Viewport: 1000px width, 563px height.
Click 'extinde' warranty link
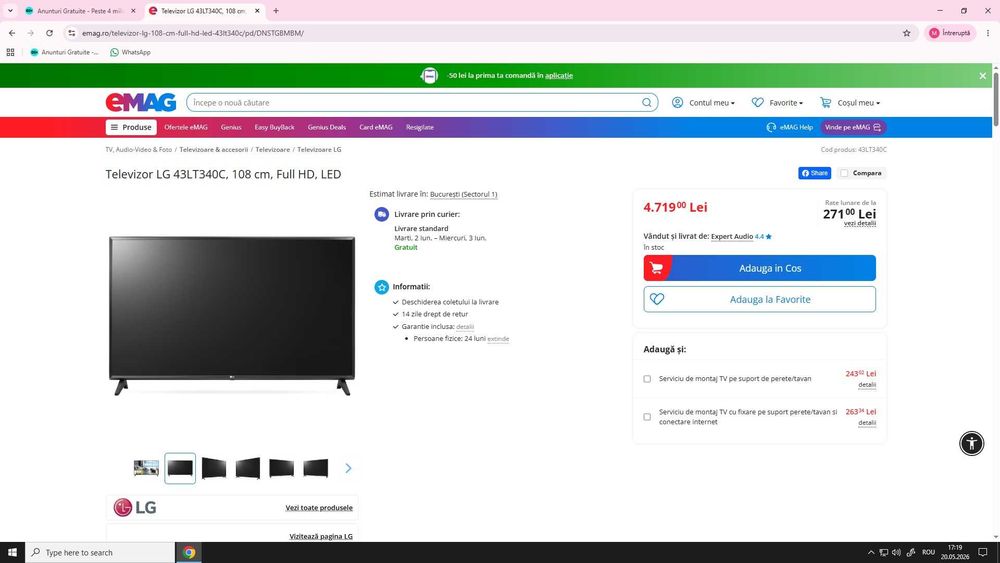pos(498,339)
